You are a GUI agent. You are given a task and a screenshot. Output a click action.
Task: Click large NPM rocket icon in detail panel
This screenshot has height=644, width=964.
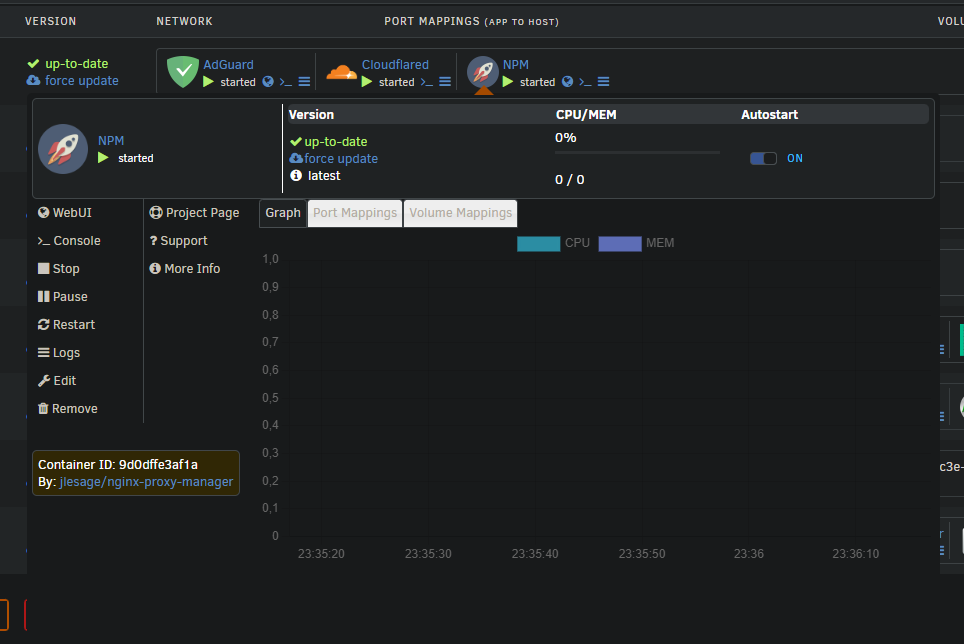pos(63,149)
